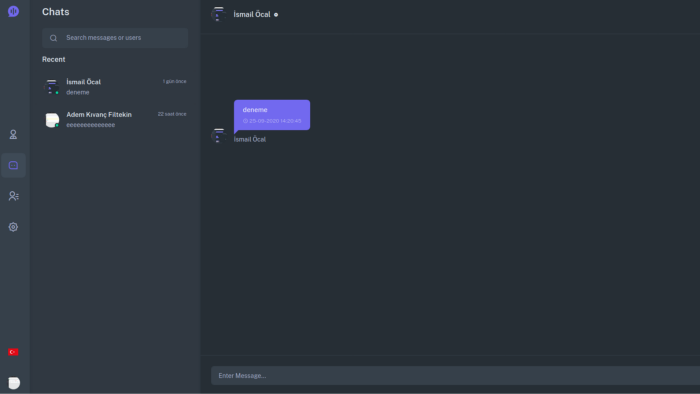Click search magnifier icon
Screen dimensions: 700x394
[54, 38]
